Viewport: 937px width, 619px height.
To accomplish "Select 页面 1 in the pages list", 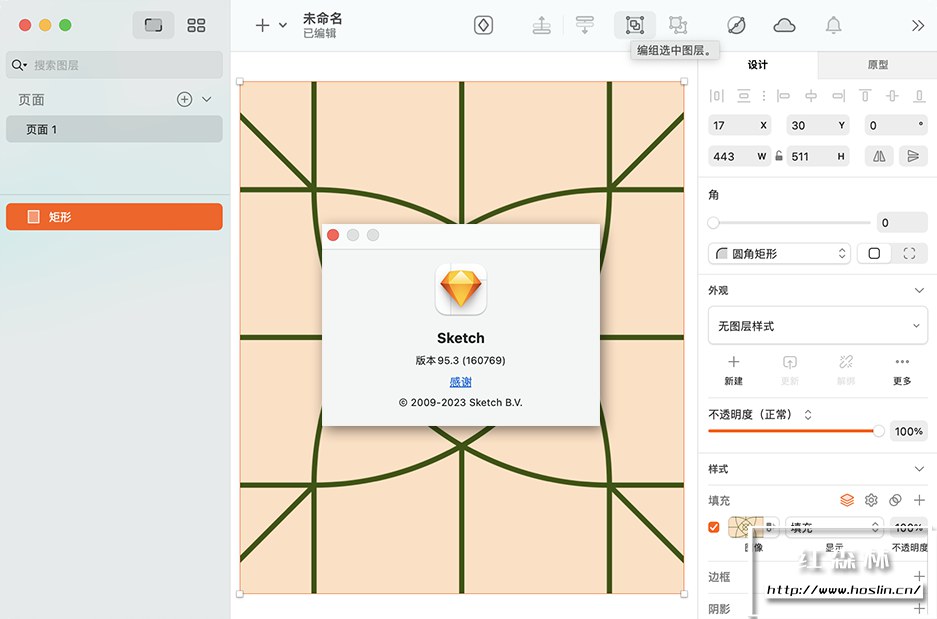I will click(x=114, y=129).
